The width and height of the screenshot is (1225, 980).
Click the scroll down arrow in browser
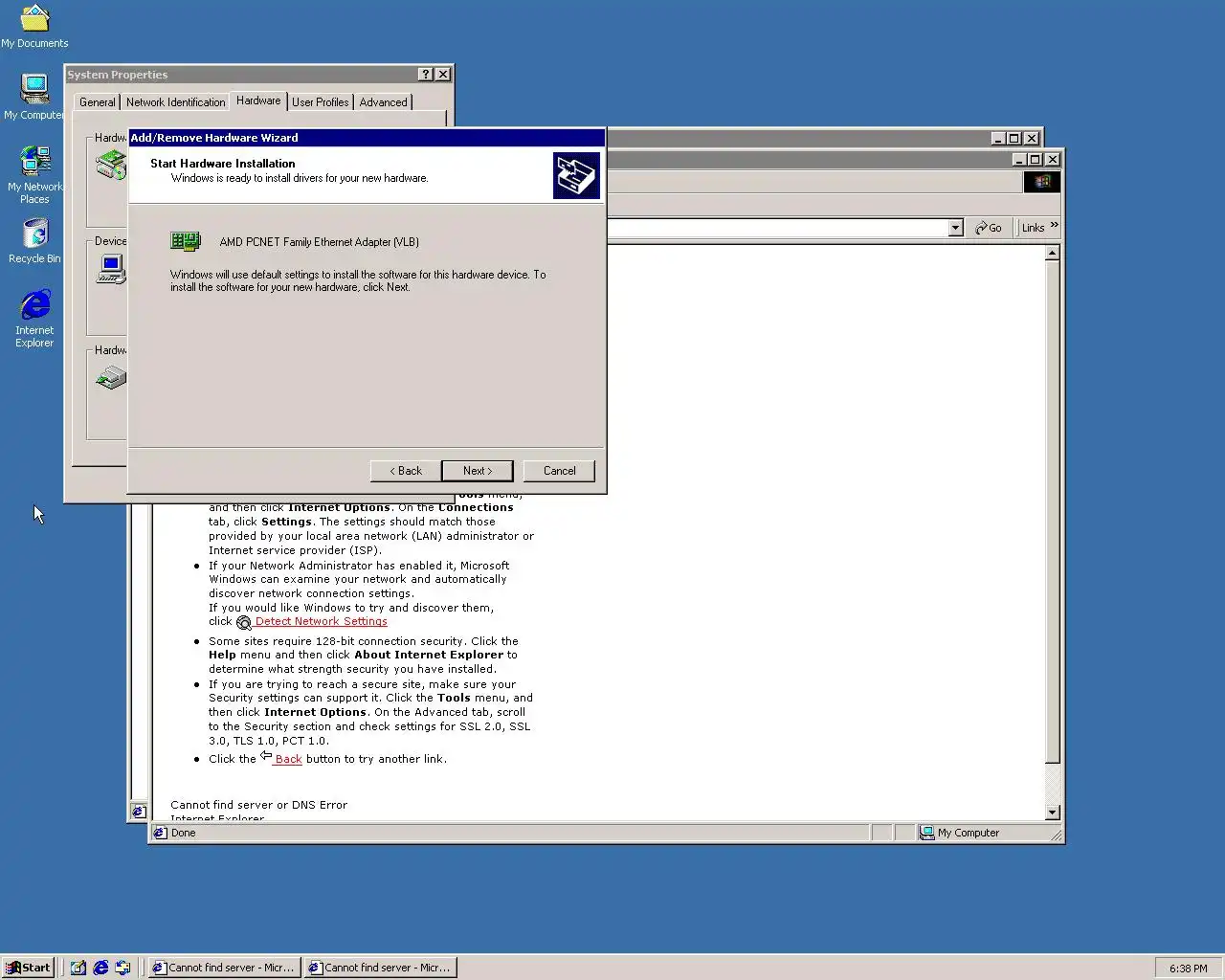coord(1053,813)
